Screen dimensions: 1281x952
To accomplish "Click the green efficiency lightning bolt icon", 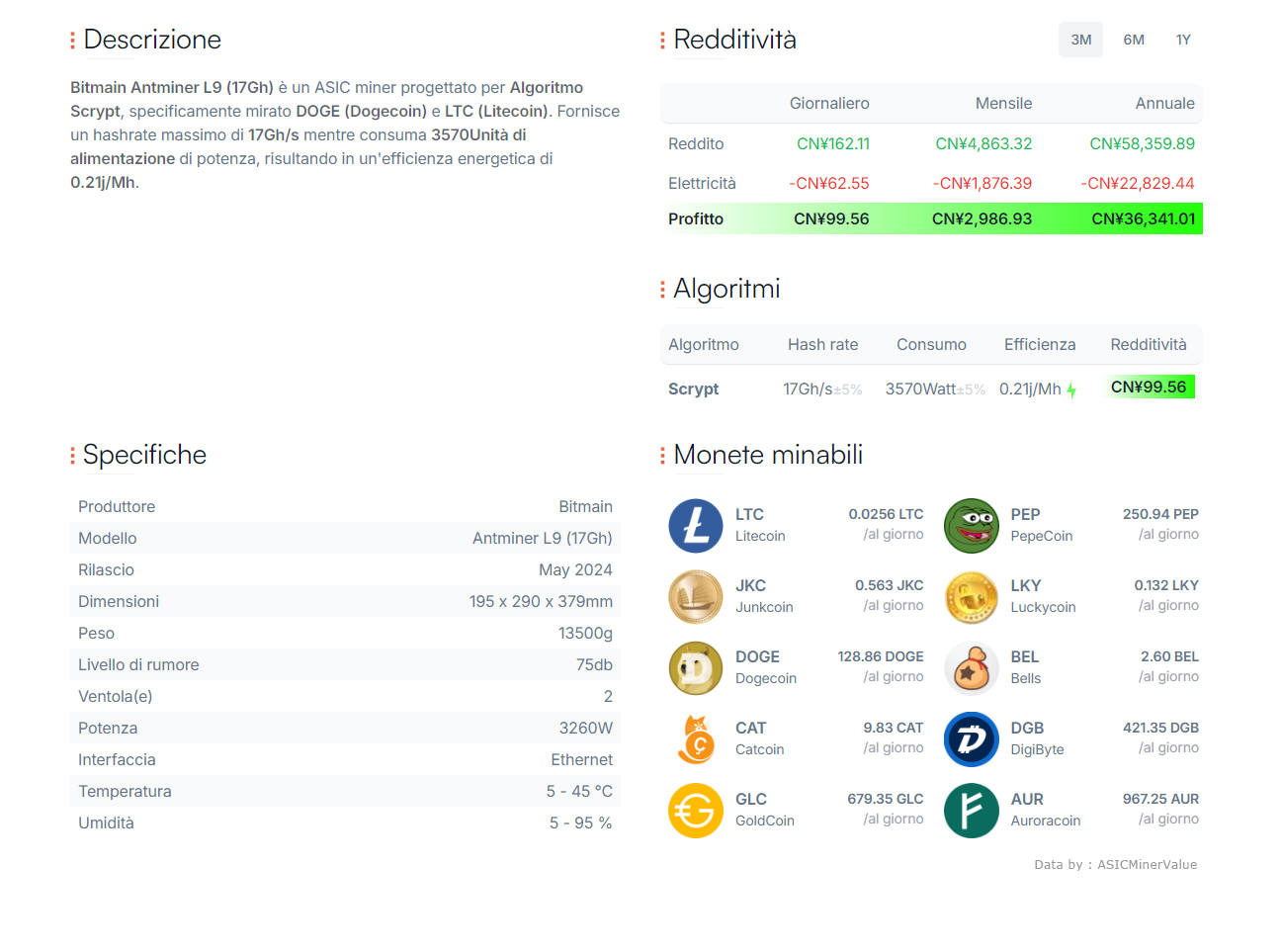I will coord(1071,390).
